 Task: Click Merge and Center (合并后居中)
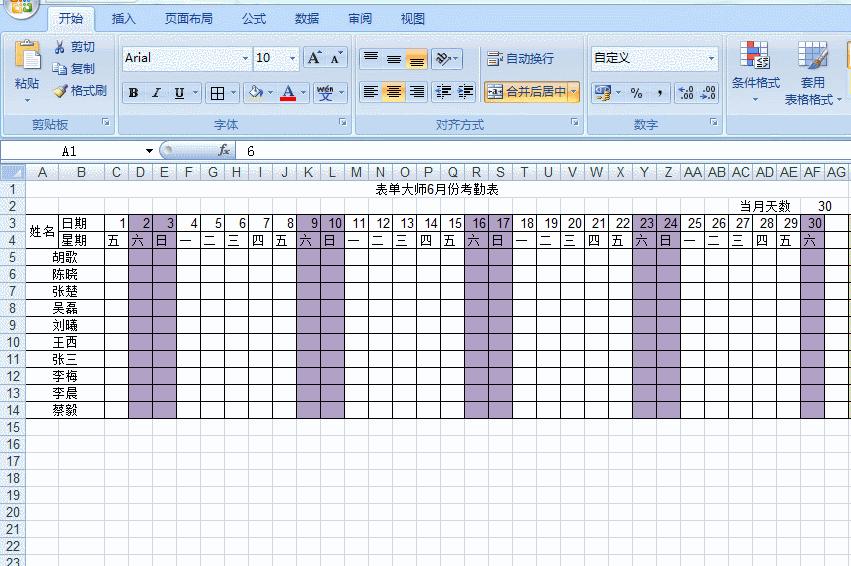tap(526, 92)
